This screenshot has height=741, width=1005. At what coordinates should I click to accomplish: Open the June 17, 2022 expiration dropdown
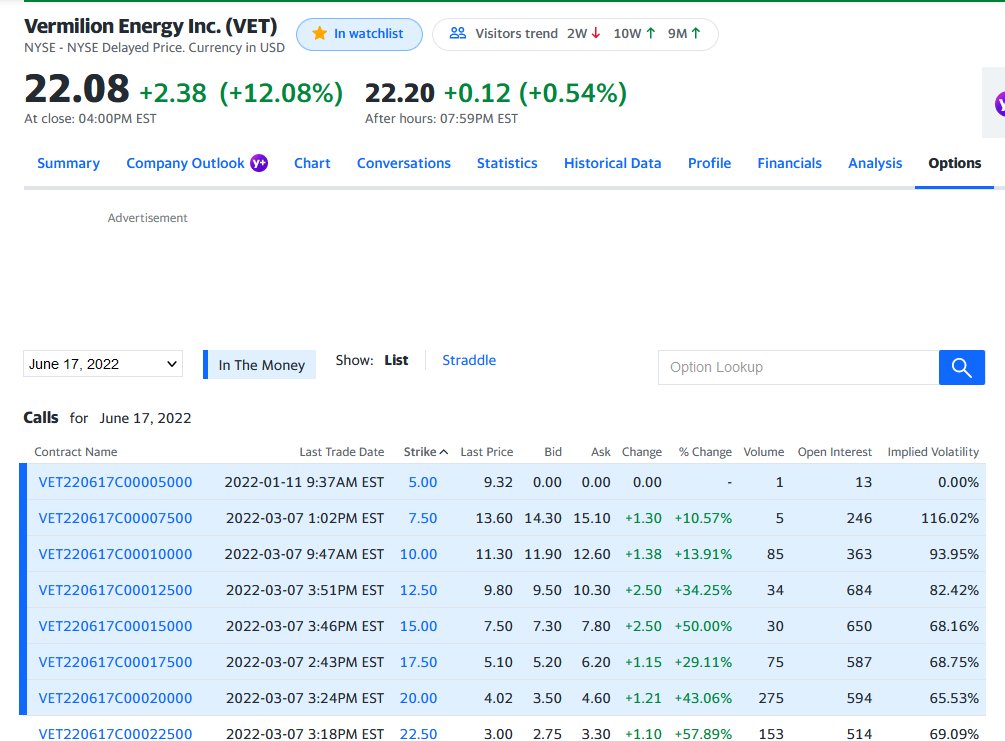click(103, 364)
